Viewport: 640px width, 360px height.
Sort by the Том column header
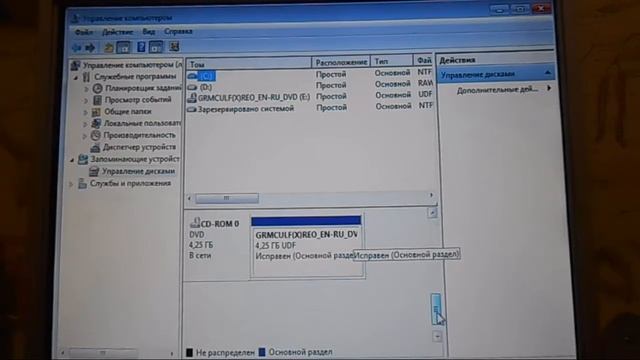pyautogui.click(x=249, y=64)
